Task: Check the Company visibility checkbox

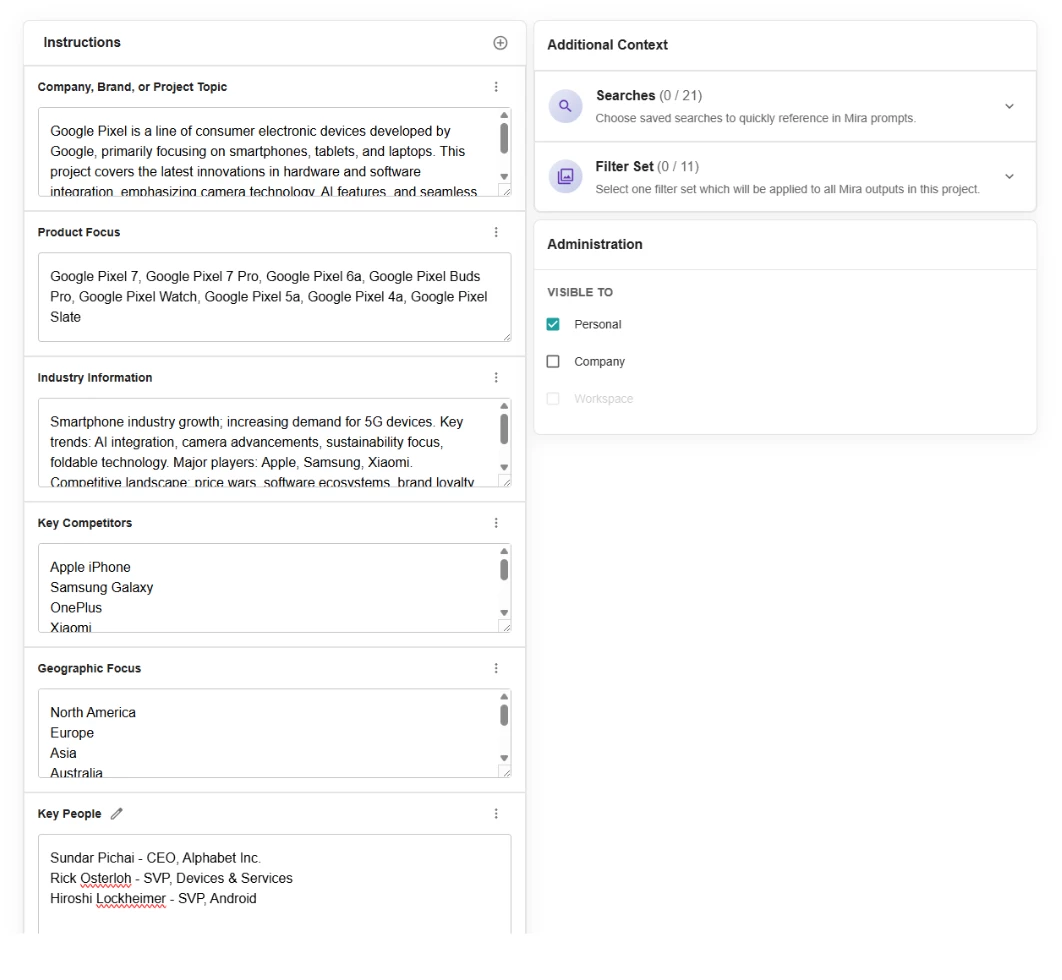Action: pyautogui.click(x=553, y=362)
